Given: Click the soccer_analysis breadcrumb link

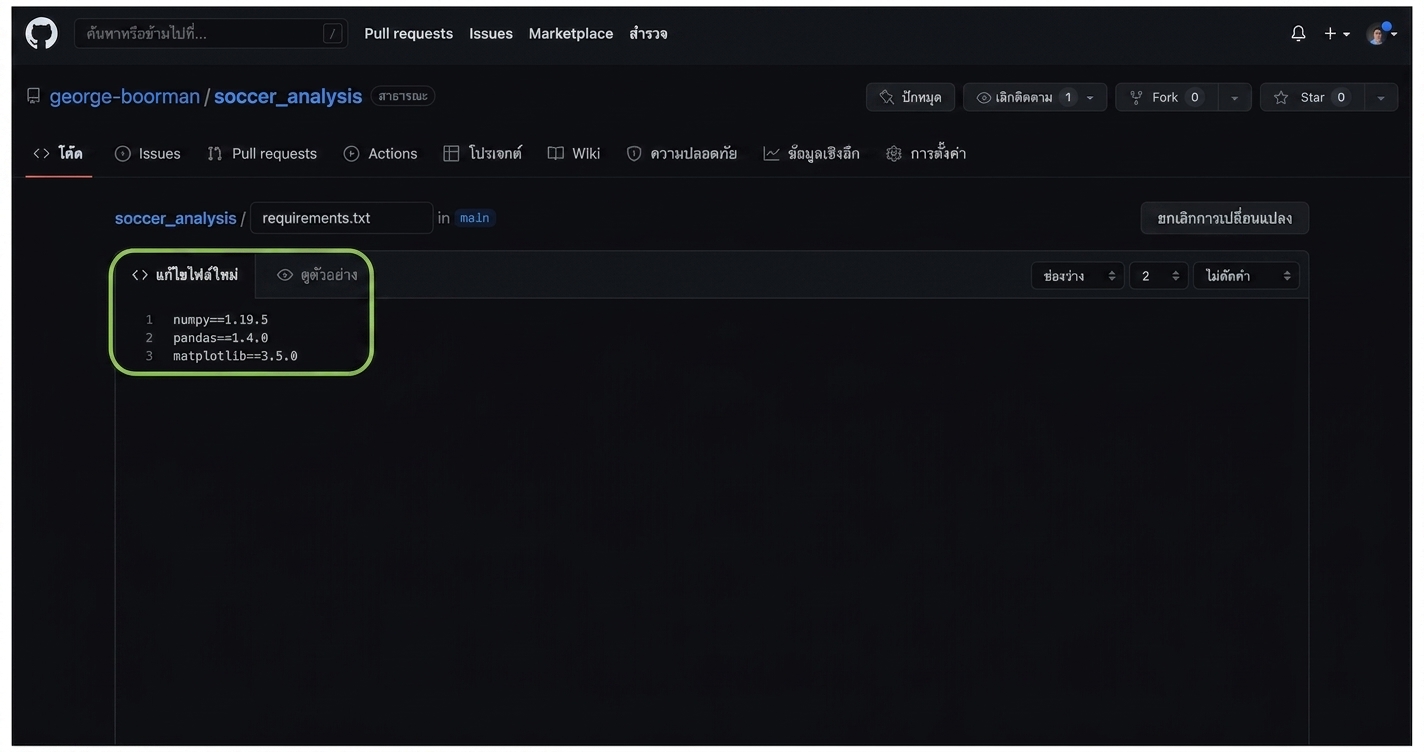Looking at the screenshot, I should coord(175,218).
